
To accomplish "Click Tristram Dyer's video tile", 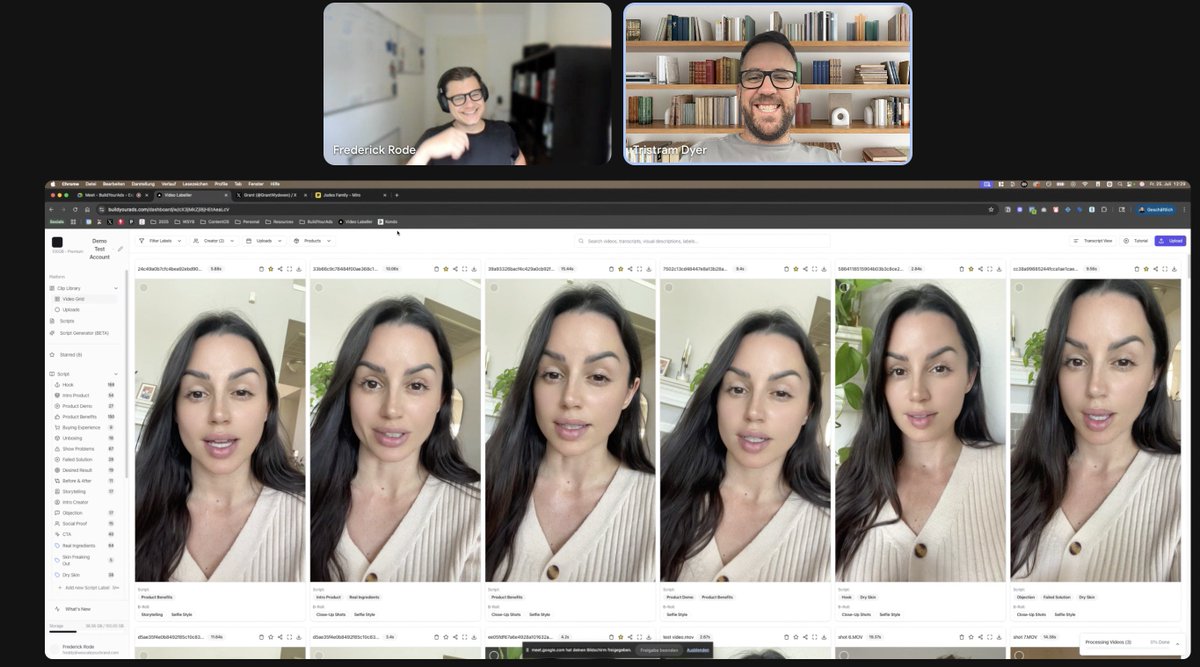I will click(x=768, y=83).
